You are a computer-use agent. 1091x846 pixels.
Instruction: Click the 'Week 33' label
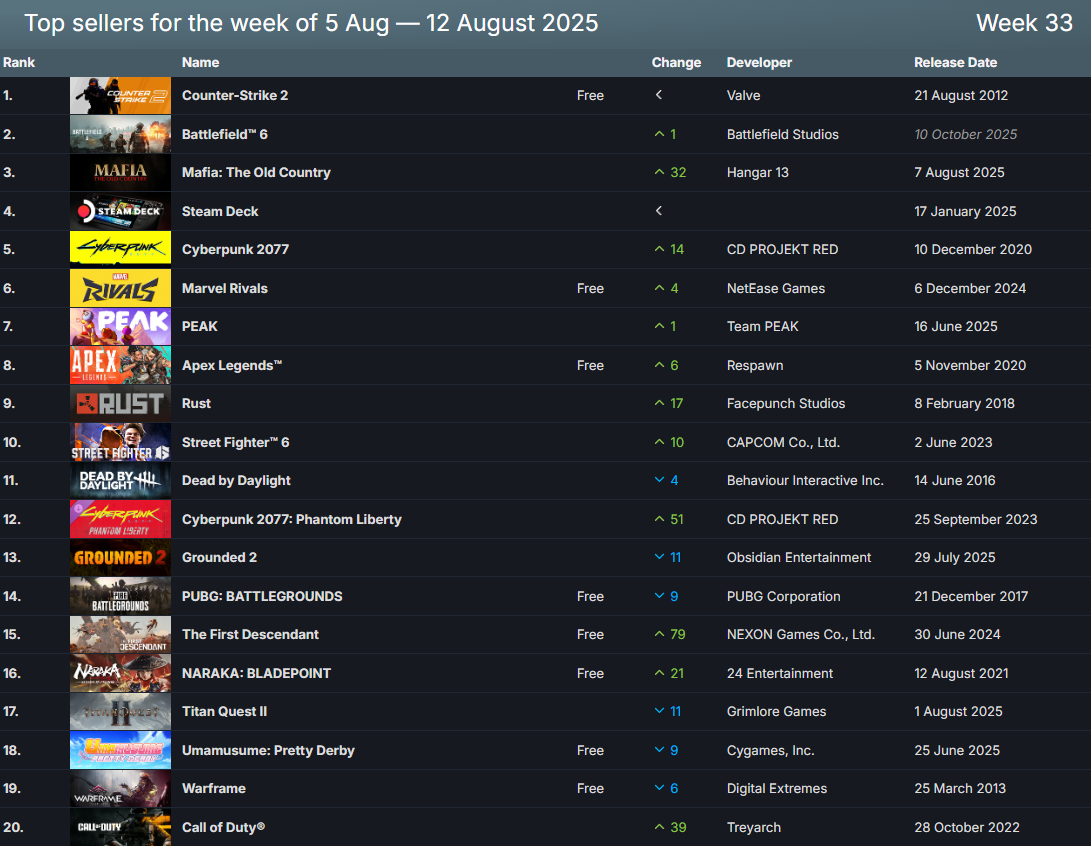pos(1024,23)
